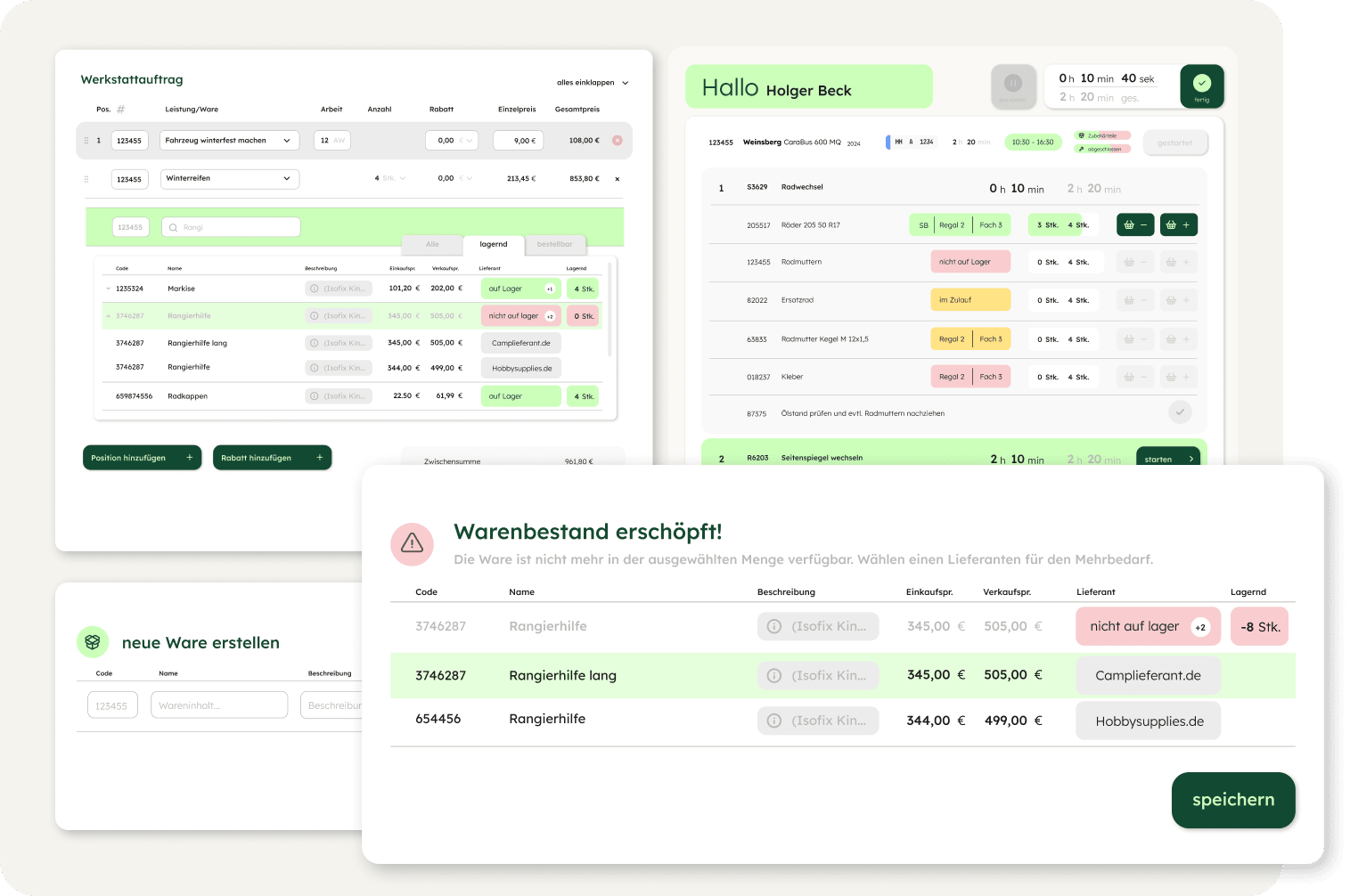Select the Hobbysupplies.de Rangierhilfe row in dialog
Viewport: 1350px width, 896px height.
[x=842, y=721]
